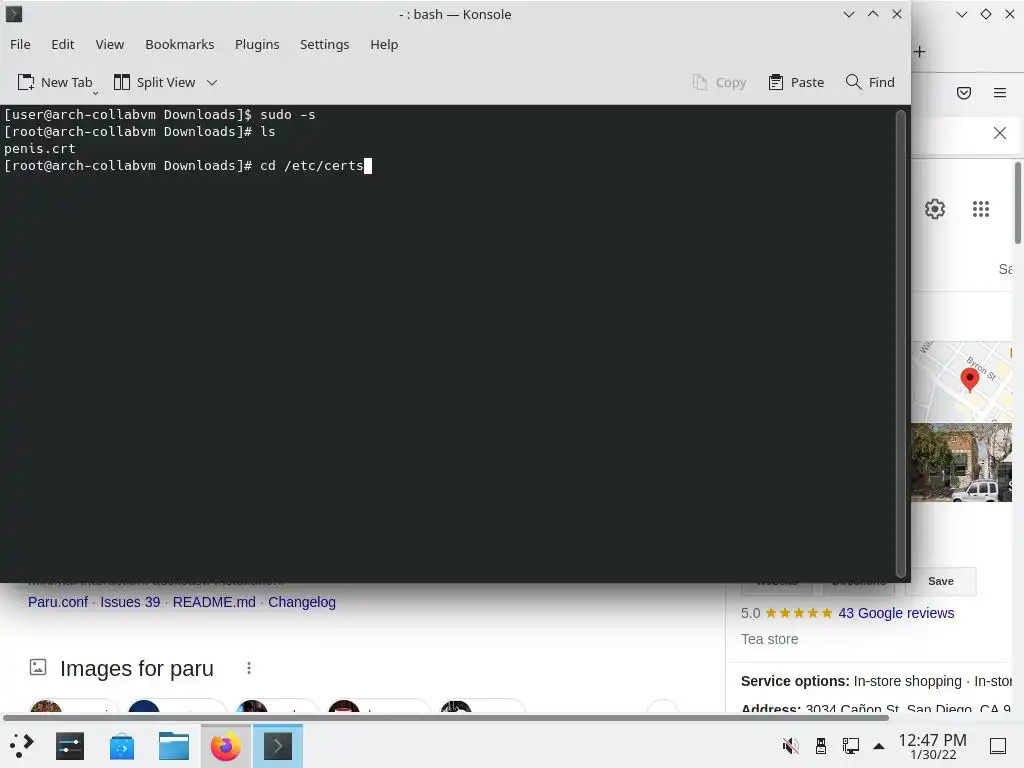Viewport: 1024px width, 768px height.
Task: Open the three-dot menu beside Images for paru
Action: point(249,668)
